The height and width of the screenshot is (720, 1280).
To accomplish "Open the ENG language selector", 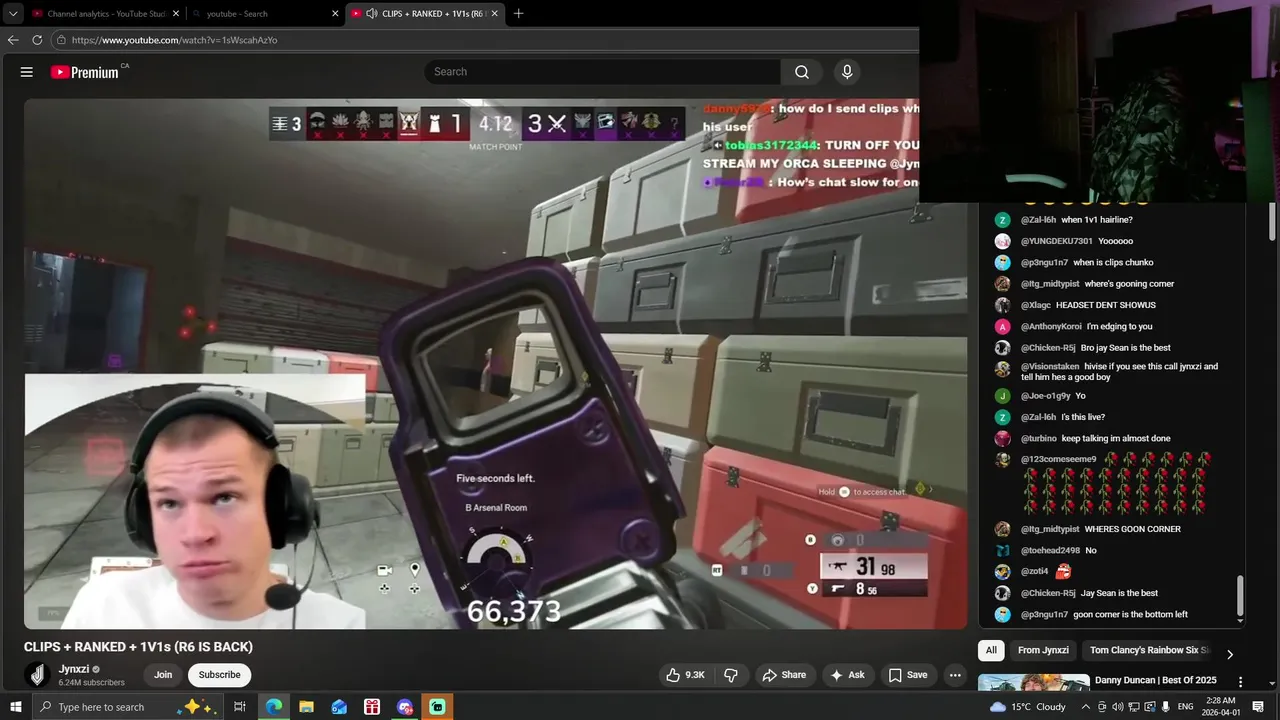I will 1187,707.
